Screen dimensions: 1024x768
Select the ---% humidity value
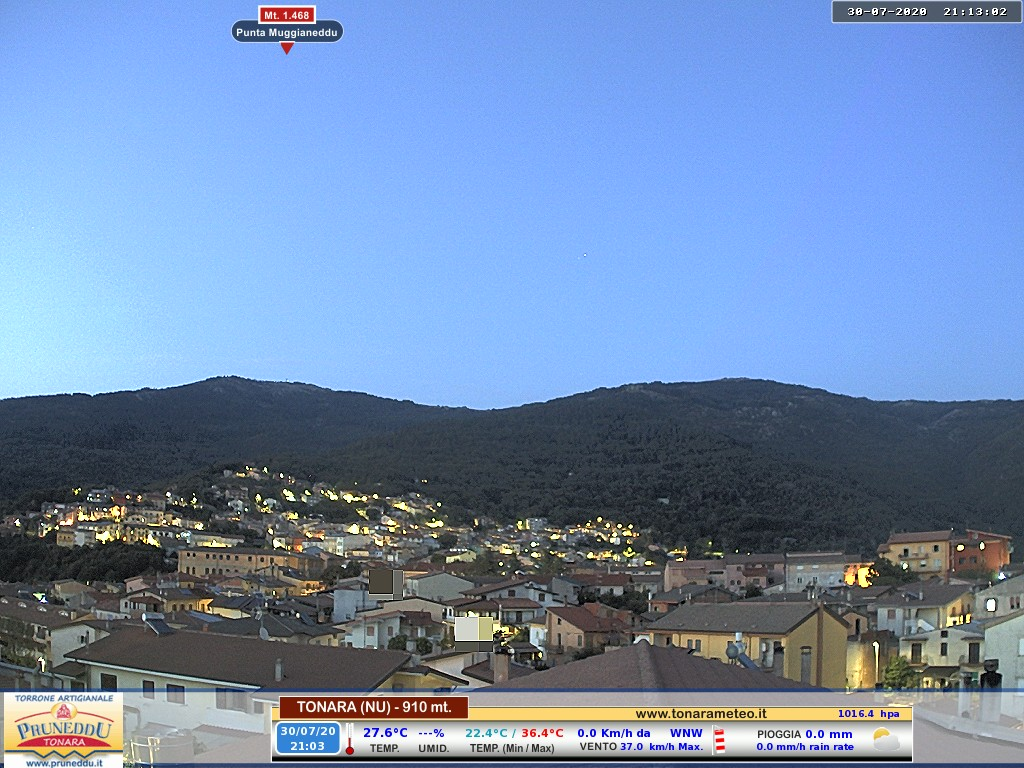431,733
